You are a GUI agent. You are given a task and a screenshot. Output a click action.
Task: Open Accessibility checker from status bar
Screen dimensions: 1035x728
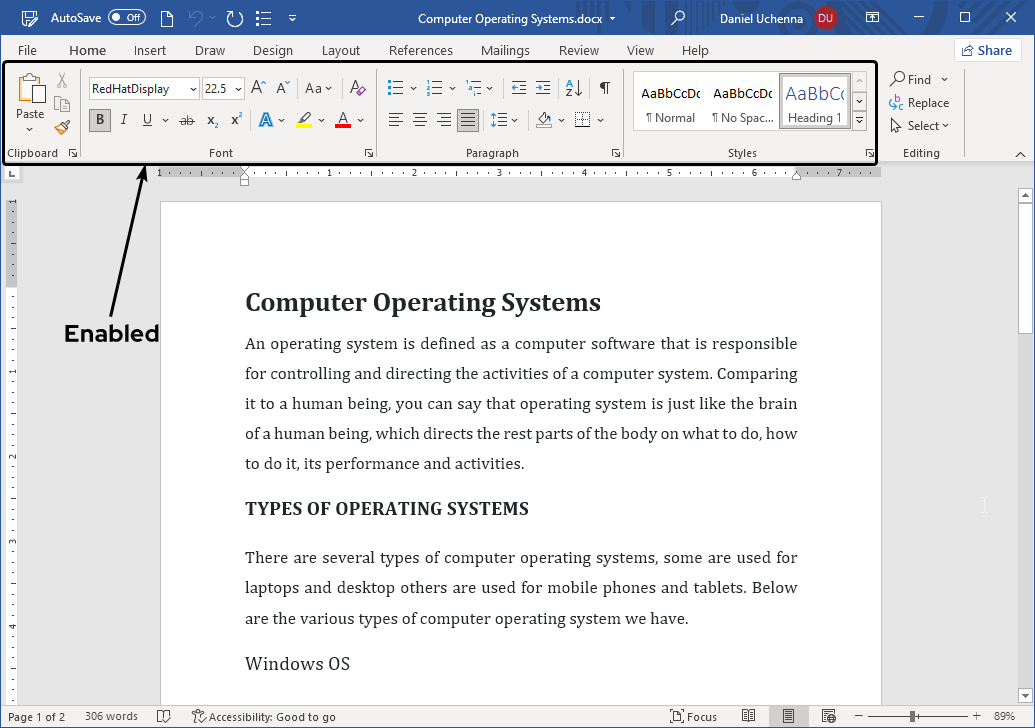click(264, 716)
